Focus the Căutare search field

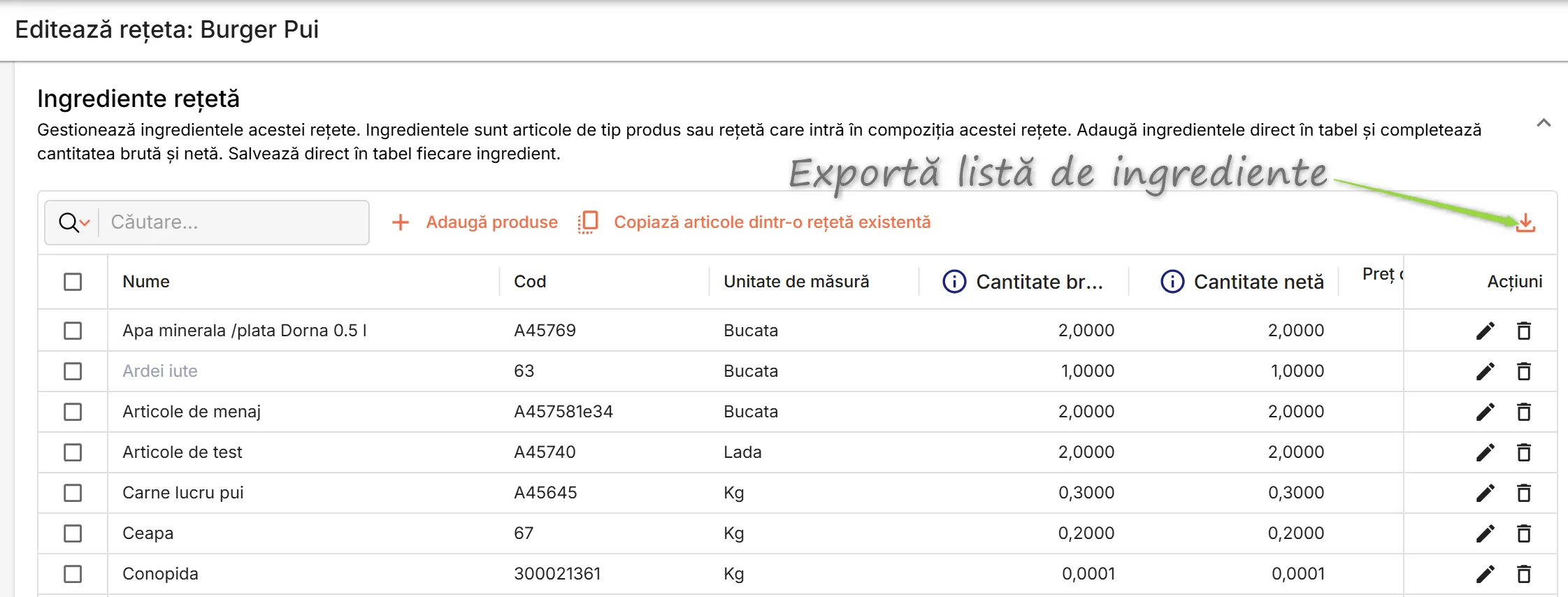tap(234, 222)
